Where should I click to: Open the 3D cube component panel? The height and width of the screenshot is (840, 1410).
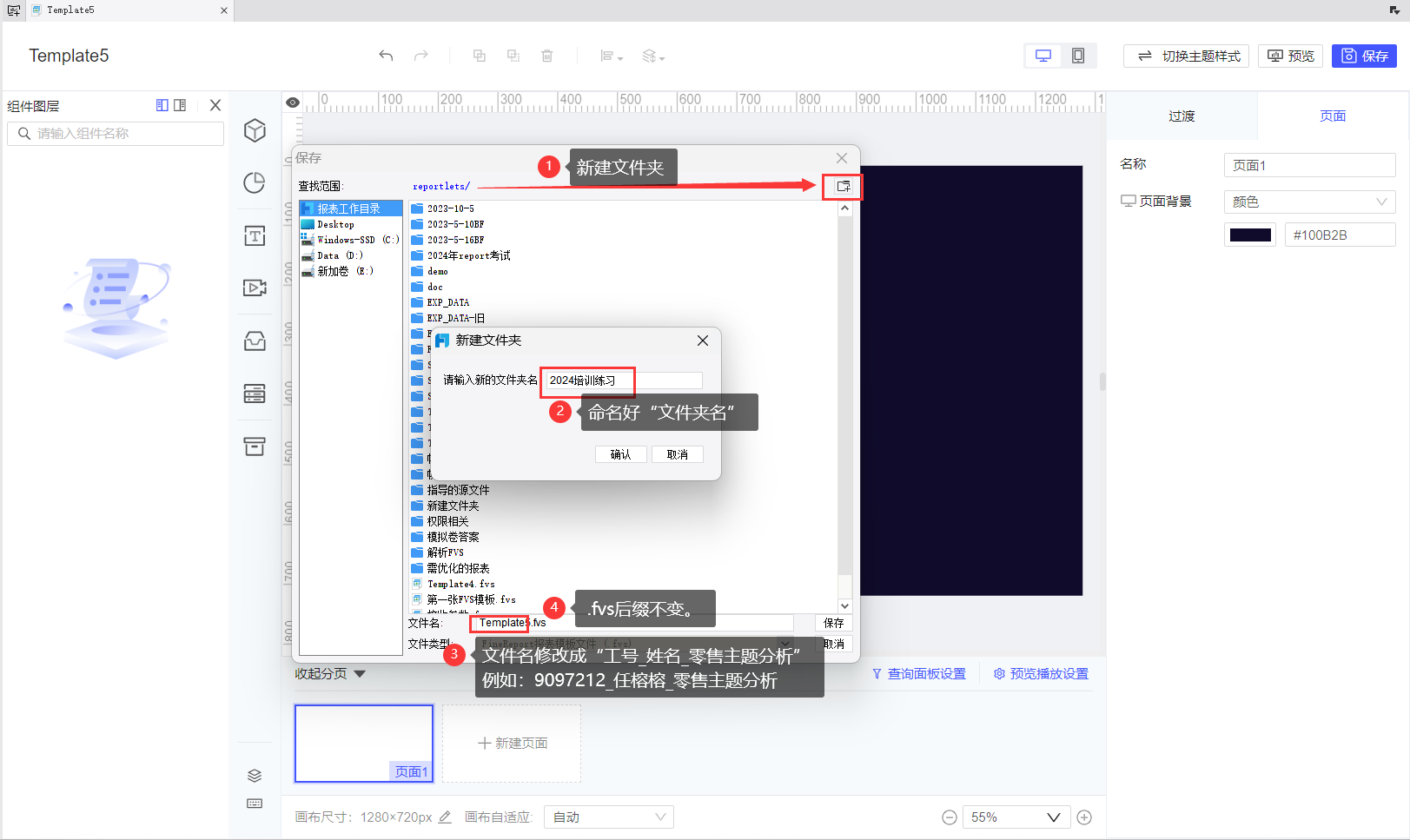point(255,131)
